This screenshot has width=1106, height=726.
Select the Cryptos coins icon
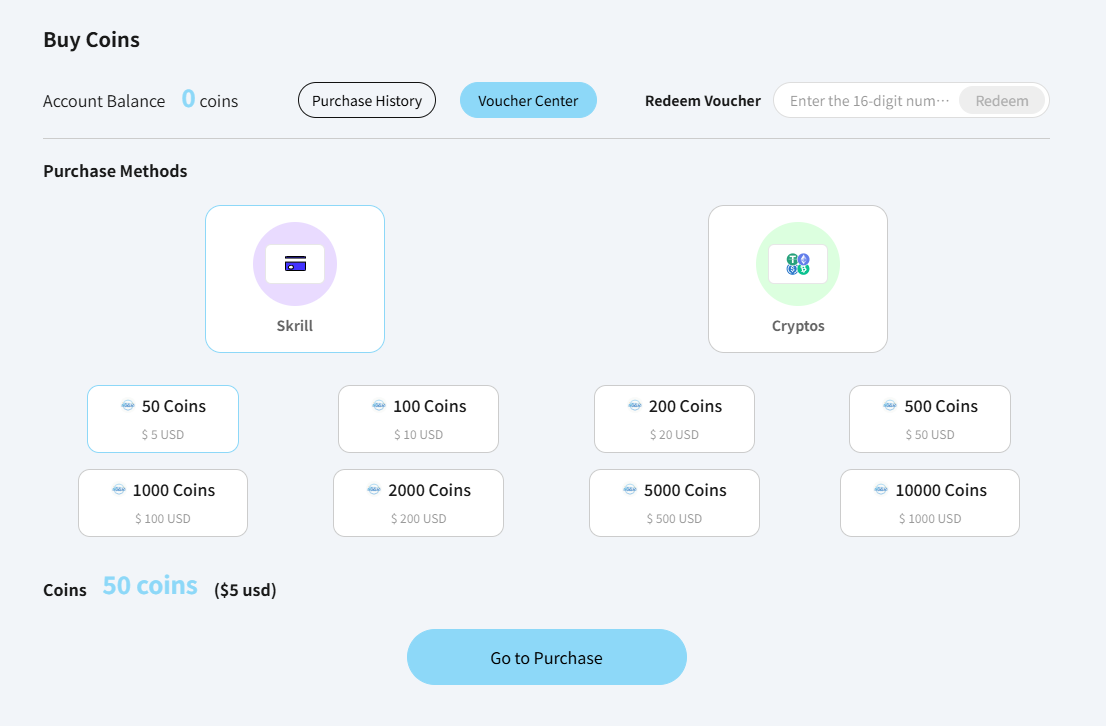798,264
